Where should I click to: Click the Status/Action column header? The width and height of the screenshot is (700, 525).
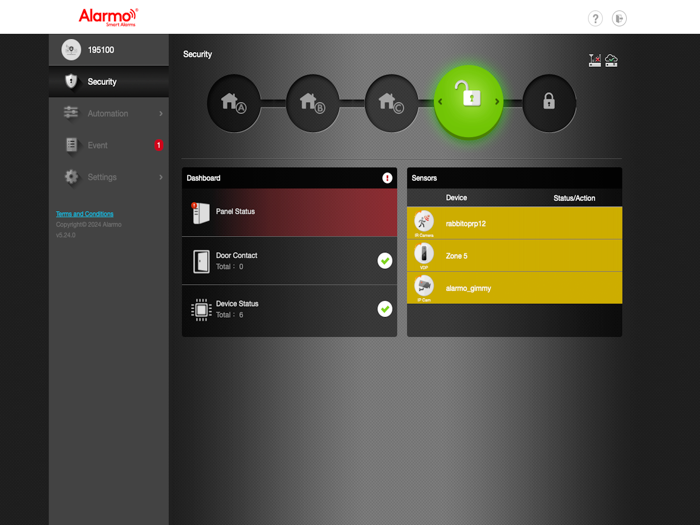(x=574, y=198)
